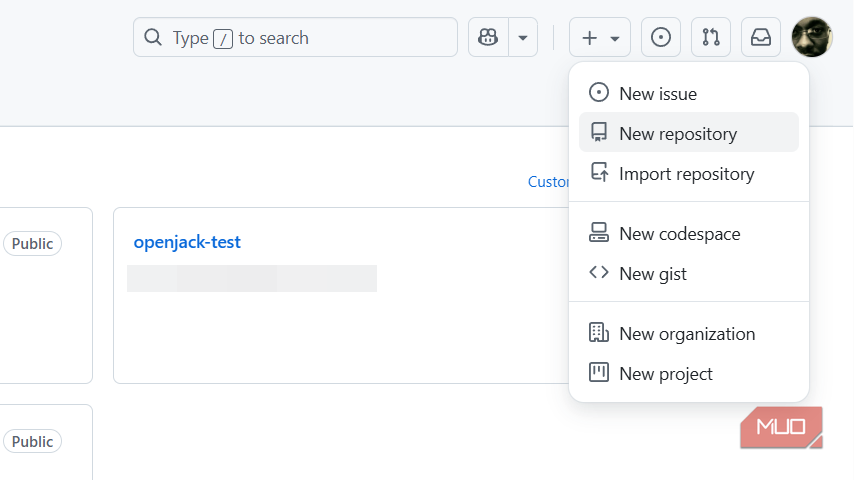This screenshot has width=854, height=480.
Task: Select 'New project' menu entry
Action: (x=689, y=373)
